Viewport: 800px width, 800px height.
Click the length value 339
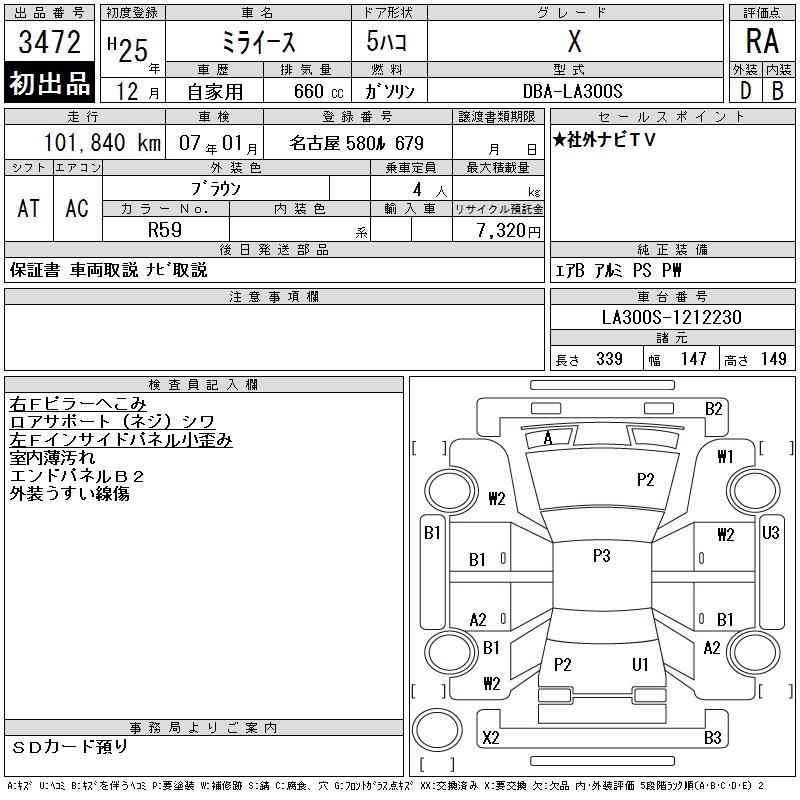tap(609, 359)
